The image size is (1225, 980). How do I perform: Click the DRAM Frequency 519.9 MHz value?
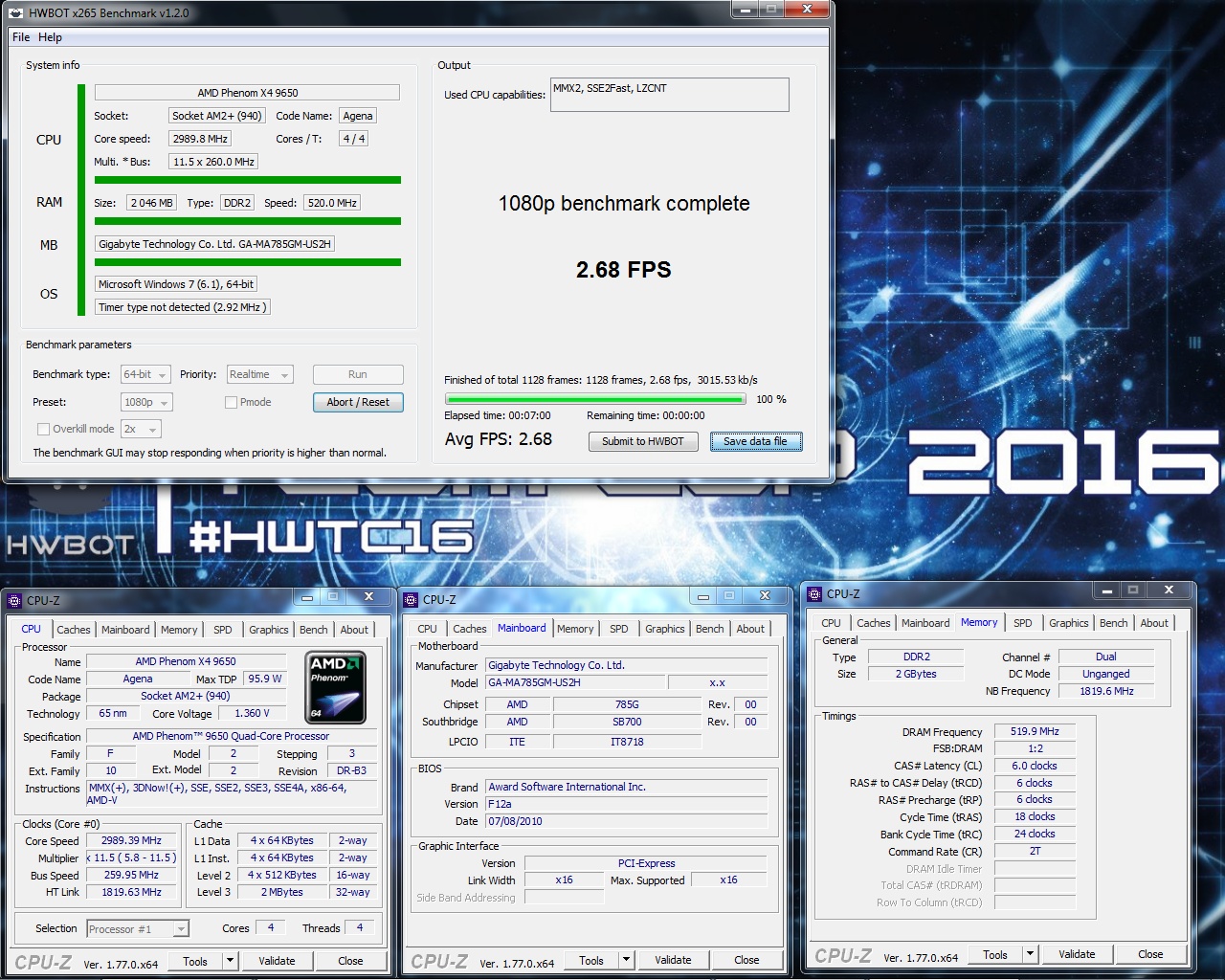point(1035,731)
